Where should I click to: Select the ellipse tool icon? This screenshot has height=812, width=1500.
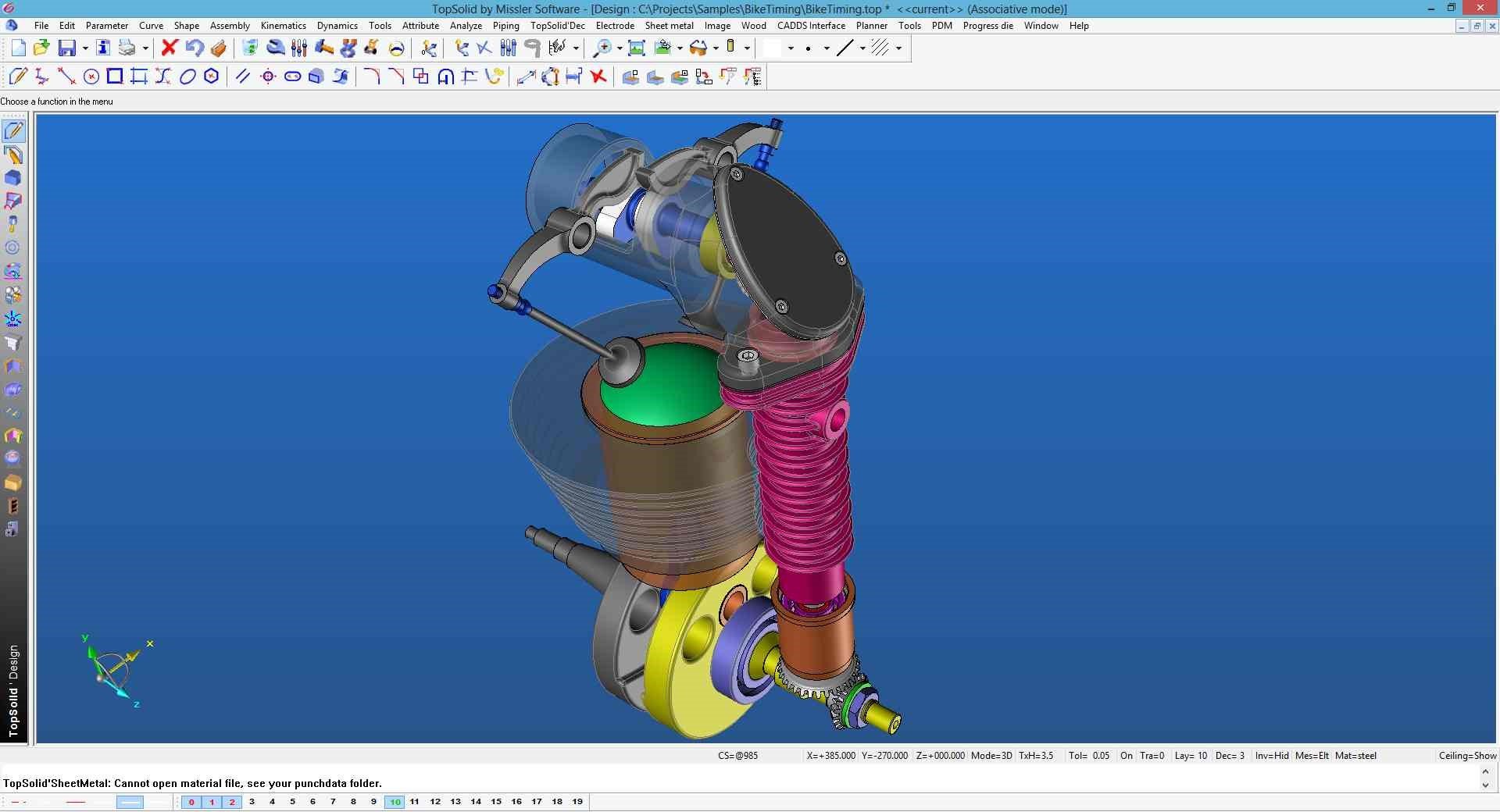187,77
